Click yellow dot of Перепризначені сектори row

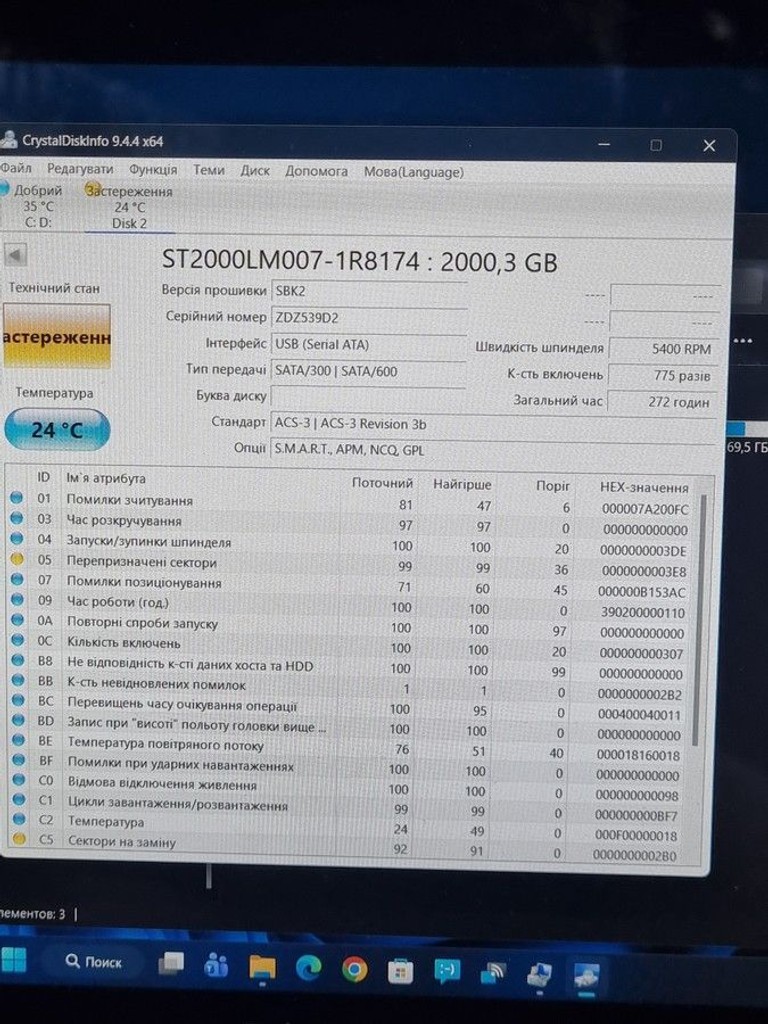[x=17, y=559]
